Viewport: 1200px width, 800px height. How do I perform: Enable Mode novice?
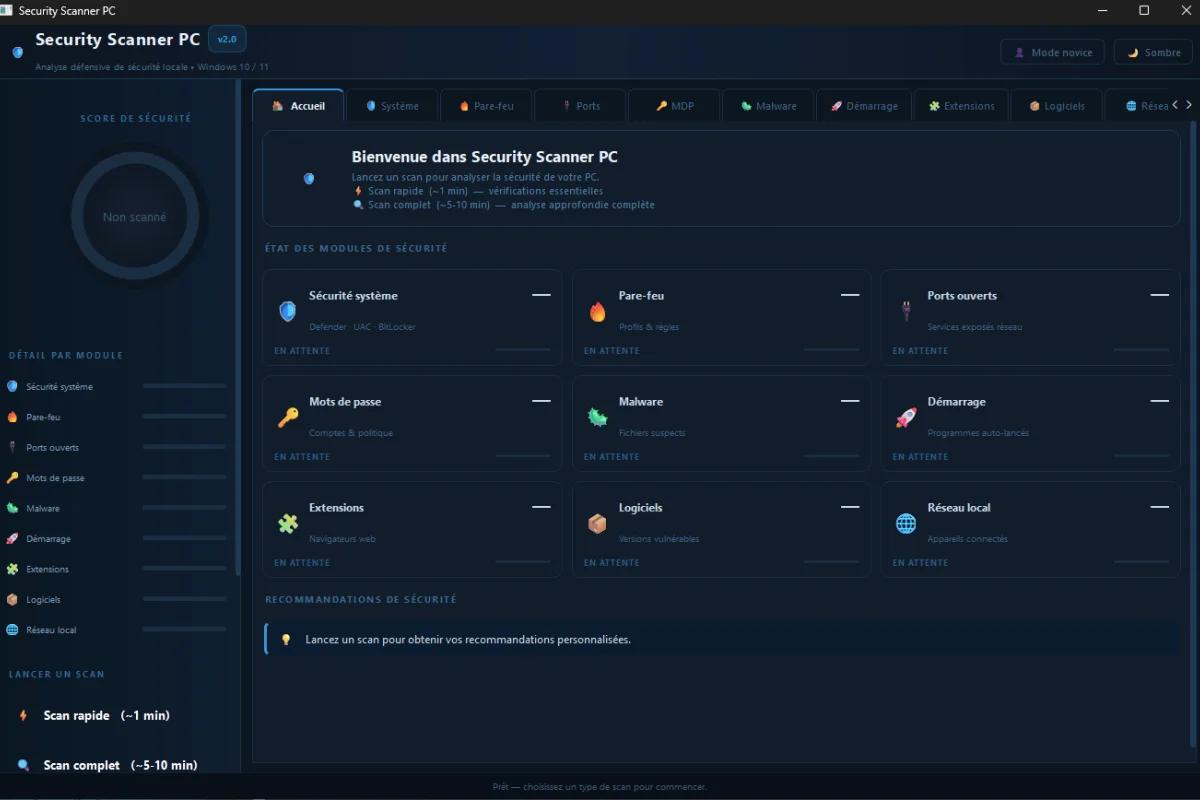[1052, 51]
